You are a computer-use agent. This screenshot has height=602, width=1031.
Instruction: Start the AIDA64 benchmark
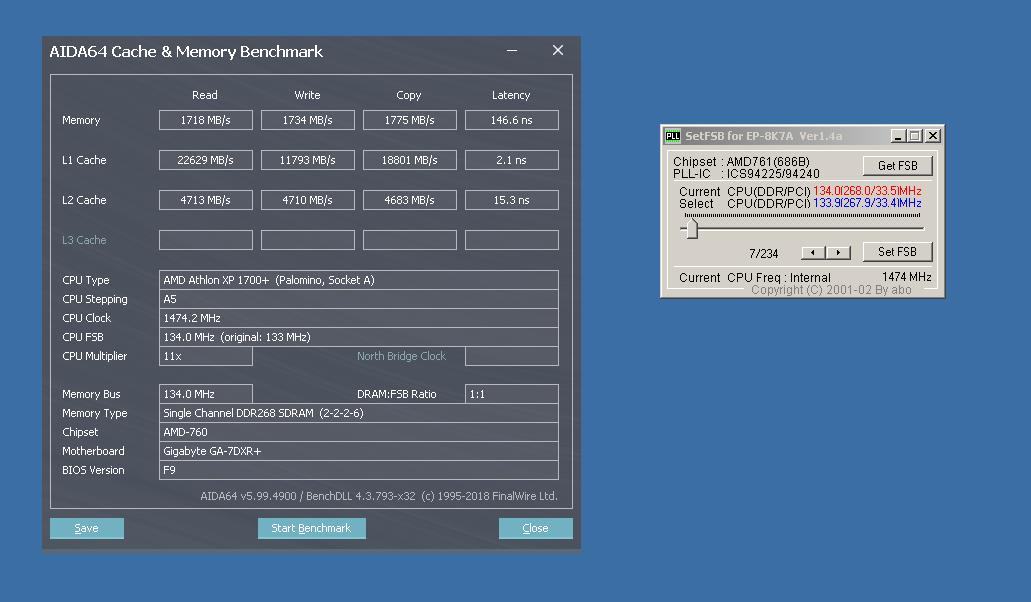312,528
